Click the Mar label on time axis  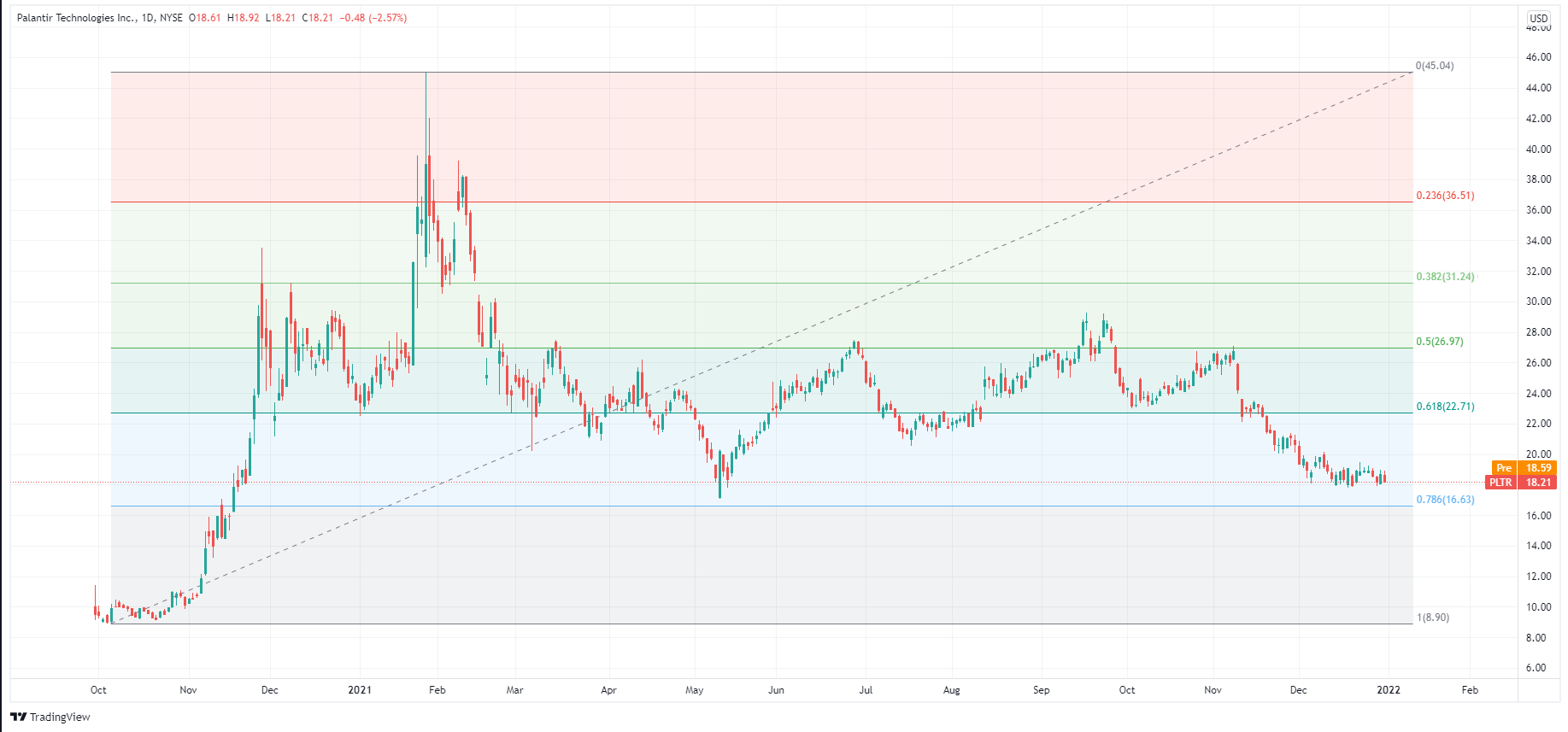tap(514, 690)
